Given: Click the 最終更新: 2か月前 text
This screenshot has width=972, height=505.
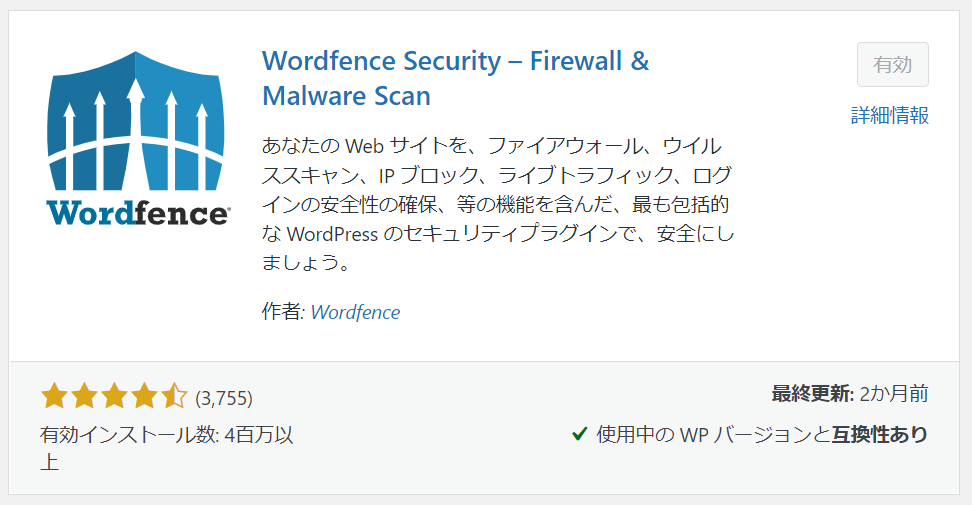Looking at the screenshot, I should (850, 394).
